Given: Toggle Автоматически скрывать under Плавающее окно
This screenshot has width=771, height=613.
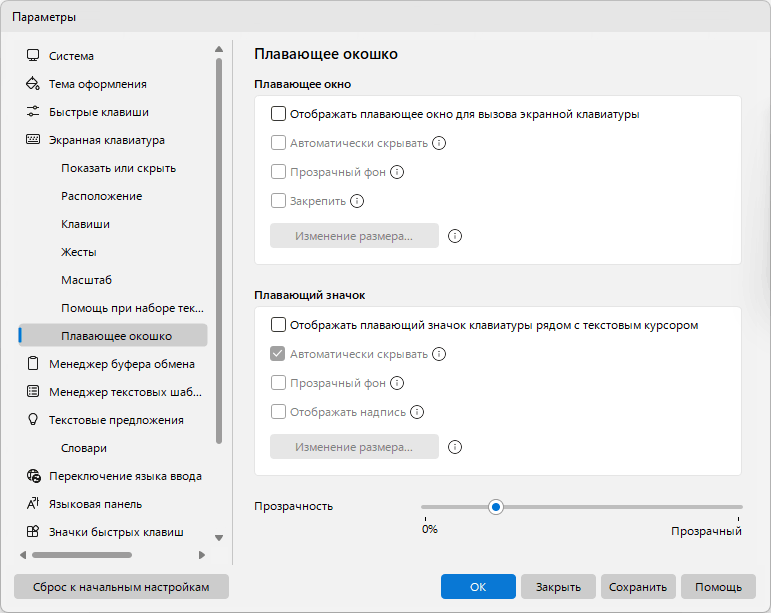Looking at the screenshot, I should pyautogui.click(x=278, y=143).
